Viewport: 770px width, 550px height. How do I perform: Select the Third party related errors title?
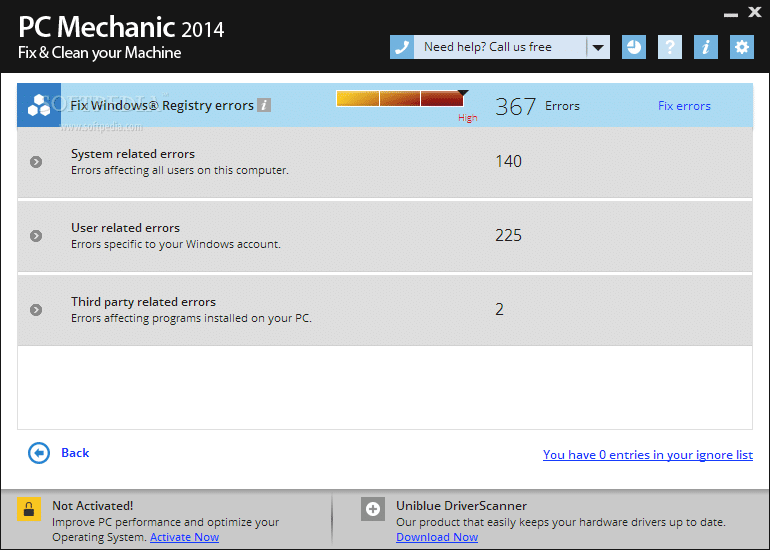tap(143, 302)
